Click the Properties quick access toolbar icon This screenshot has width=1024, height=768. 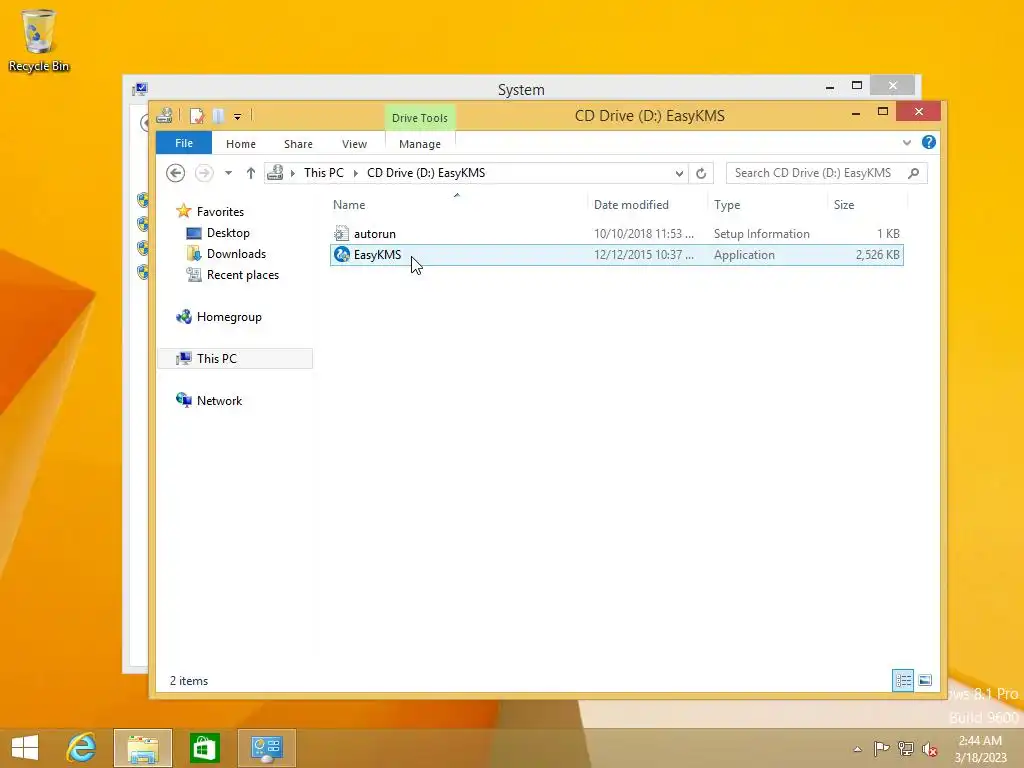197,116
